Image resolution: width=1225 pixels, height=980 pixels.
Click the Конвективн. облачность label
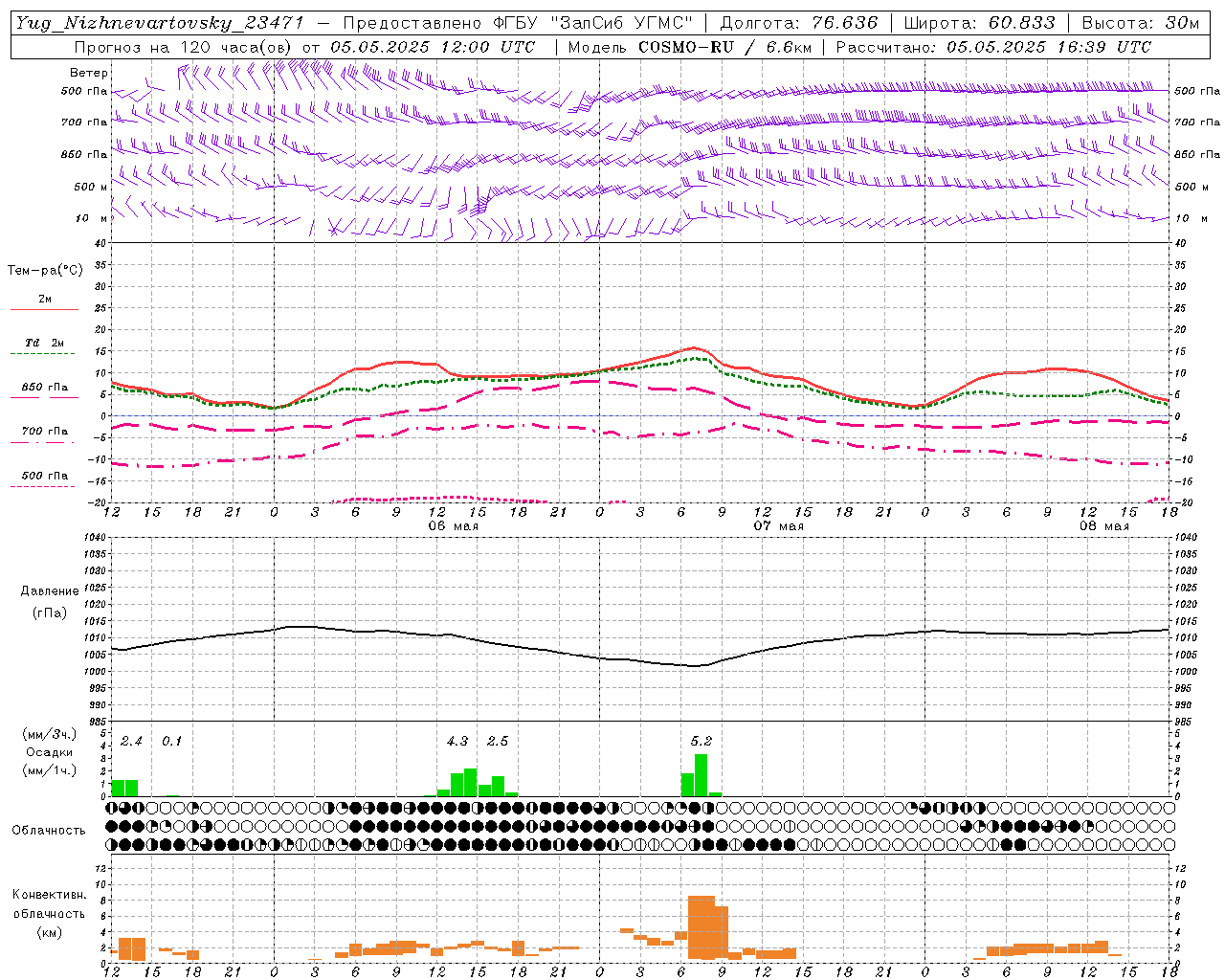tap(49, 903)
